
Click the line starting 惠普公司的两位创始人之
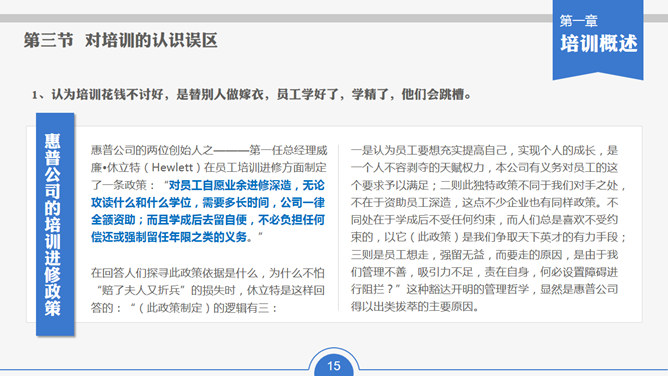pyautogui.click(x=209, y=150)
